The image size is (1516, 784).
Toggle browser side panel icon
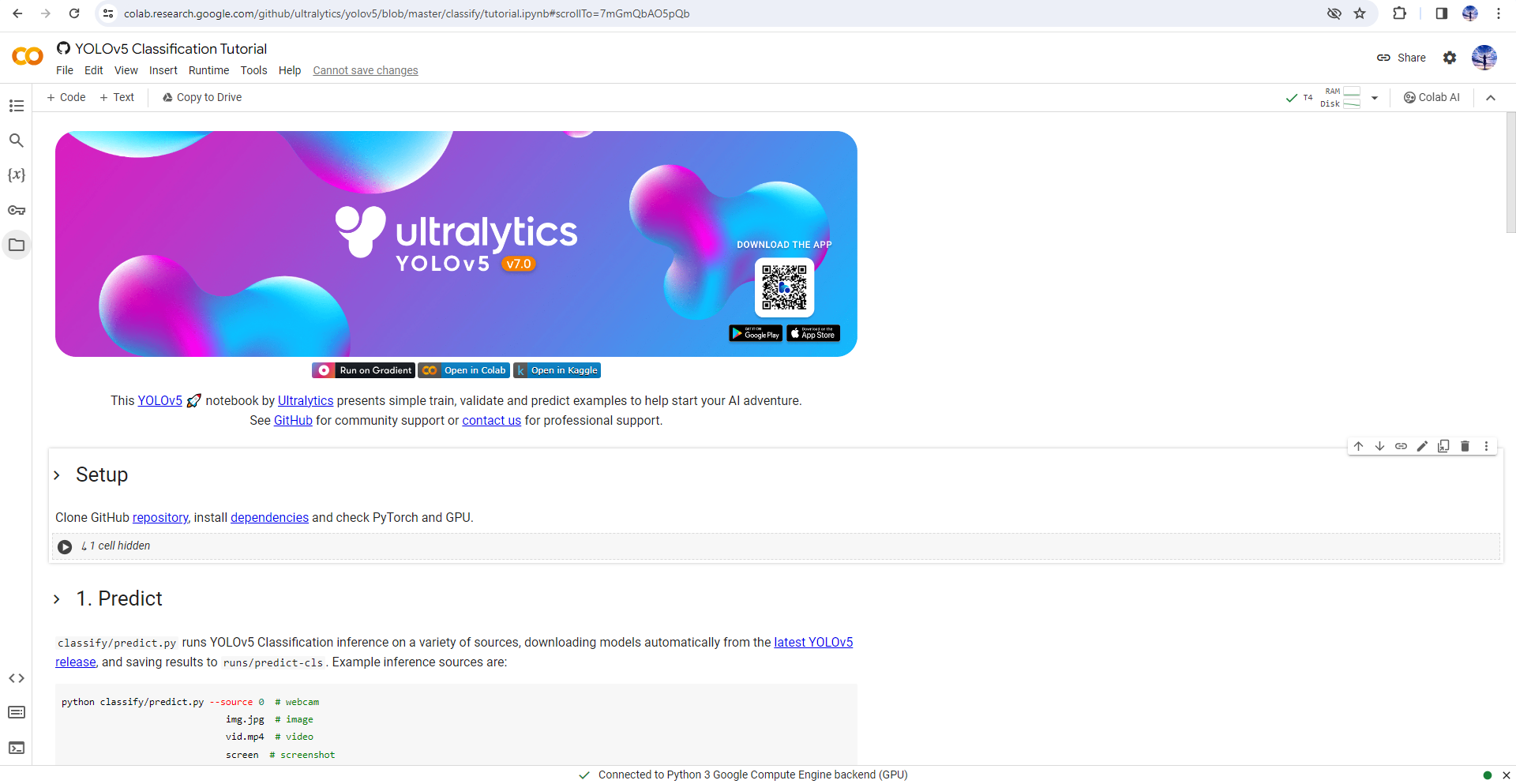pyautogui.click(x=1442, y=13)
